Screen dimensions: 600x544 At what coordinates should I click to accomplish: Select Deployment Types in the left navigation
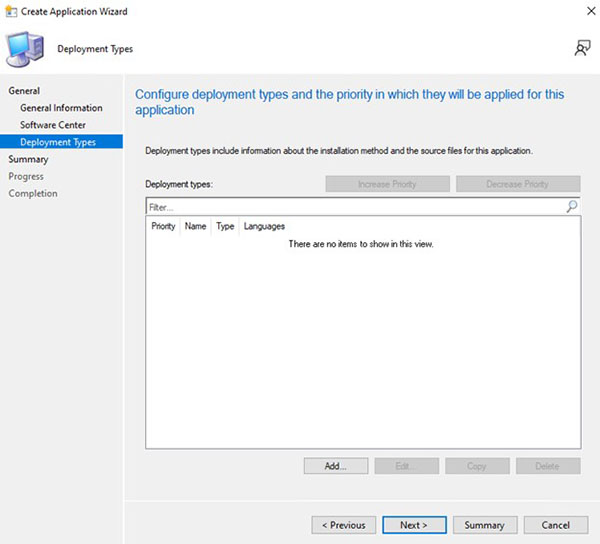point(58,142)
